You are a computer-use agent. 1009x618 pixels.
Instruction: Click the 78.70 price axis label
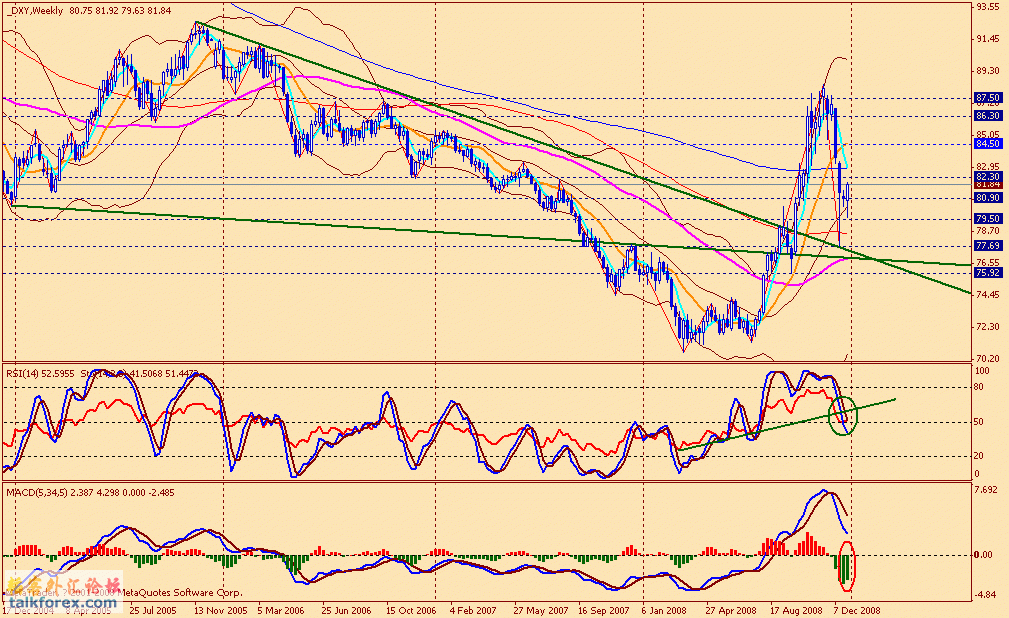pyautogui.click(x=988, y=230)
